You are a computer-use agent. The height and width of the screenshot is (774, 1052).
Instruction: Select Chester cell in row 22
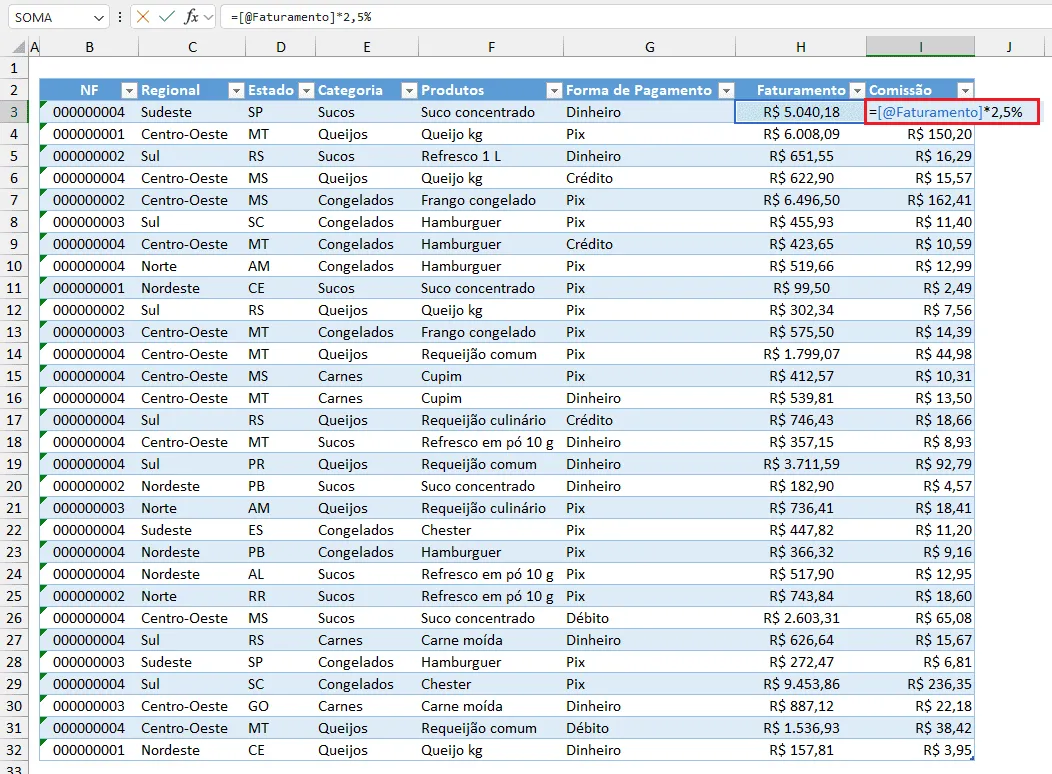(491, 530)
